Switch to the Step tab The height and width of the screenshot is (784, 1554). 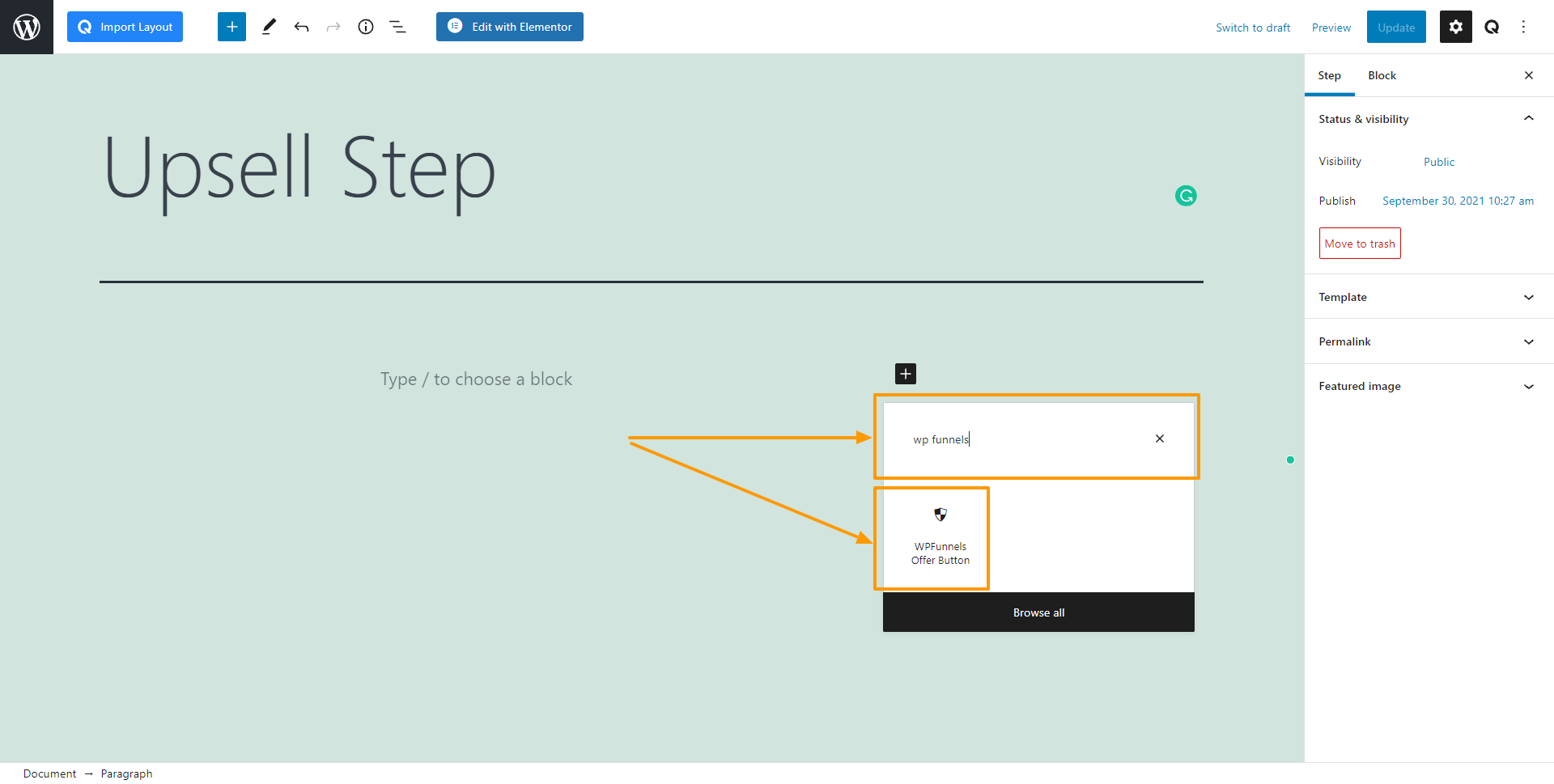click(1329, 75)
